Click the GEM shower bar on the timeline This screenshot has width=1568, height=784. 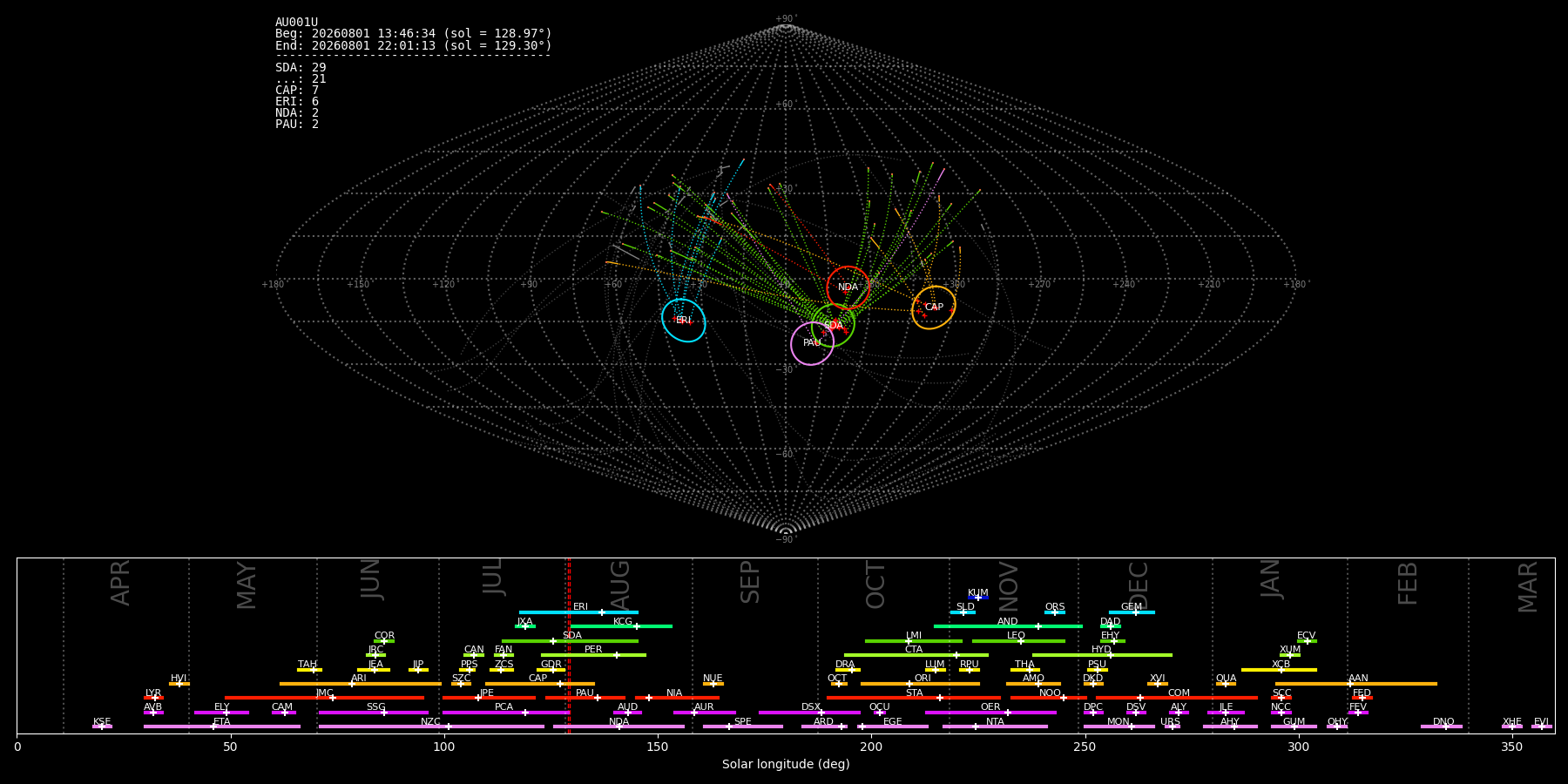(x=1132, y=612)
